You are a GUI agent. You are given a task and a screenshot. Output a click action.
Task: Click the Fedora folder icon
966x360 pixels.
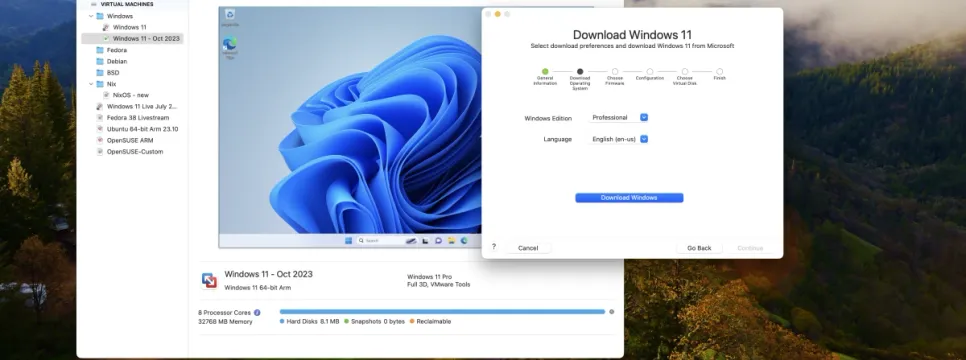tap(100, 50)
